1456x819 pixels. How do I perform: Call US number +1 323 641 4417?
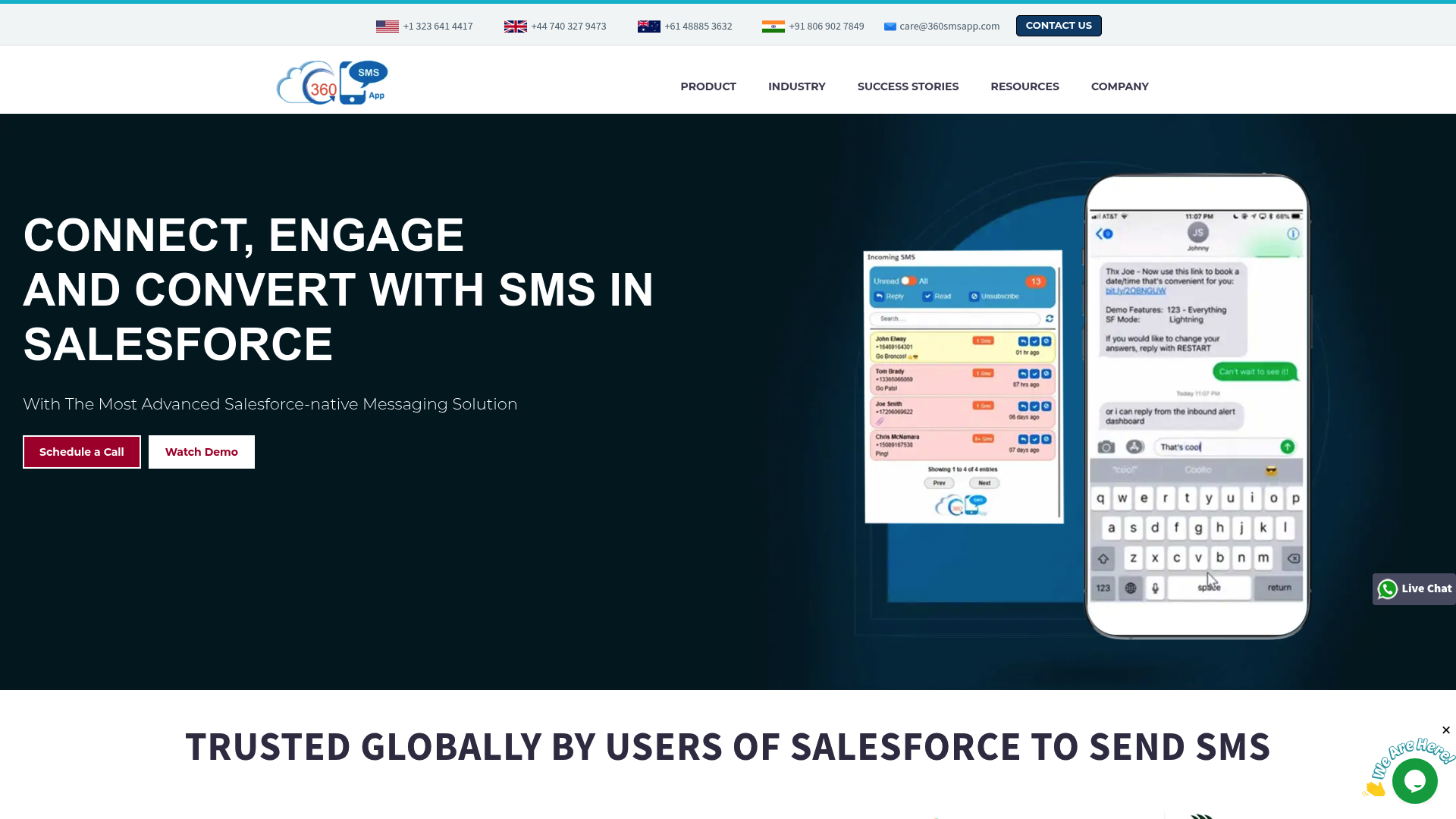point(438,27)
